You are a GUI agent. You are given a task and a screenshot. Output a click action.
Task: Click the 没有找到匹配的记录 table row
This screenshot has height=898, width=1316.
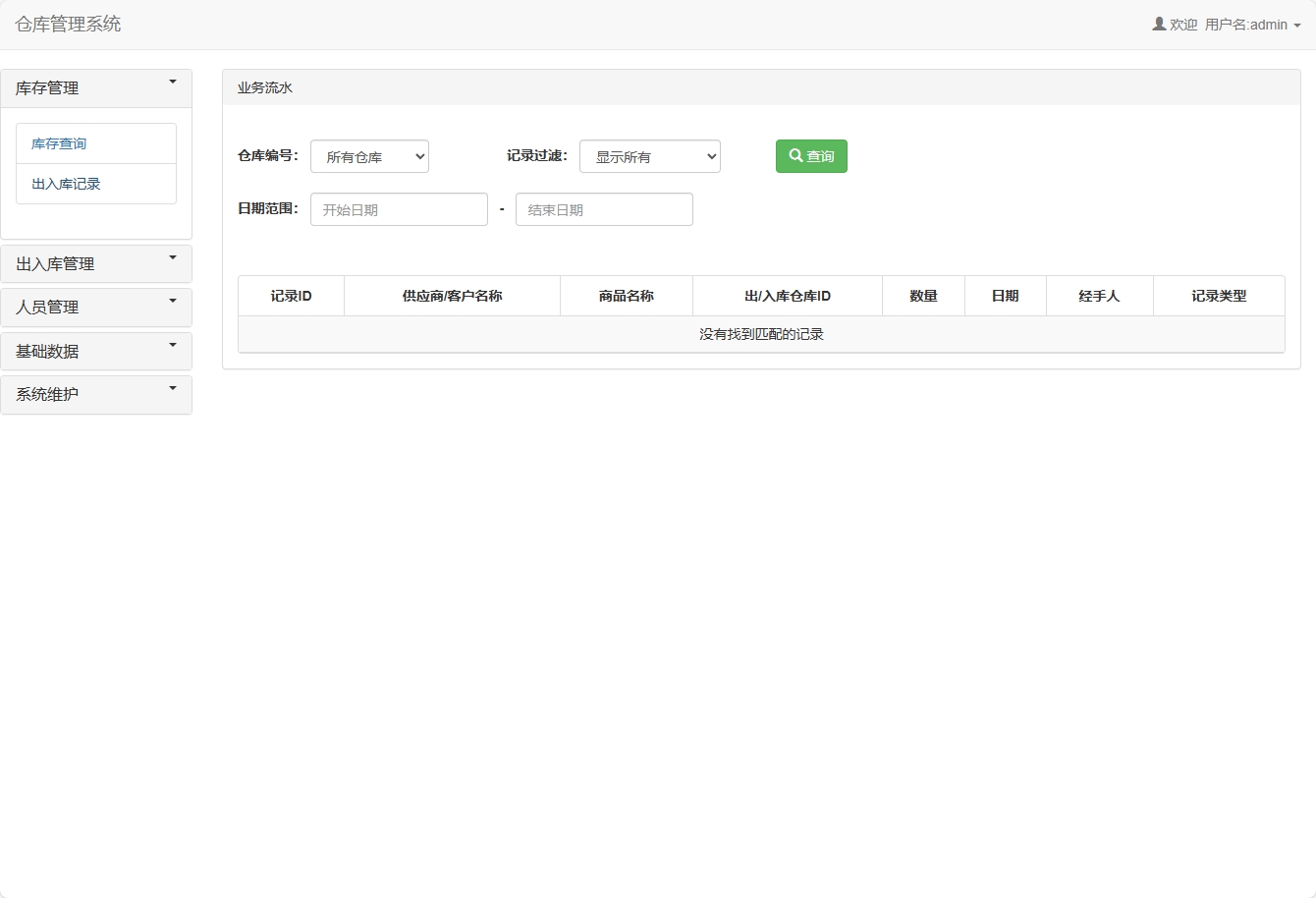(x=761, y=334)
